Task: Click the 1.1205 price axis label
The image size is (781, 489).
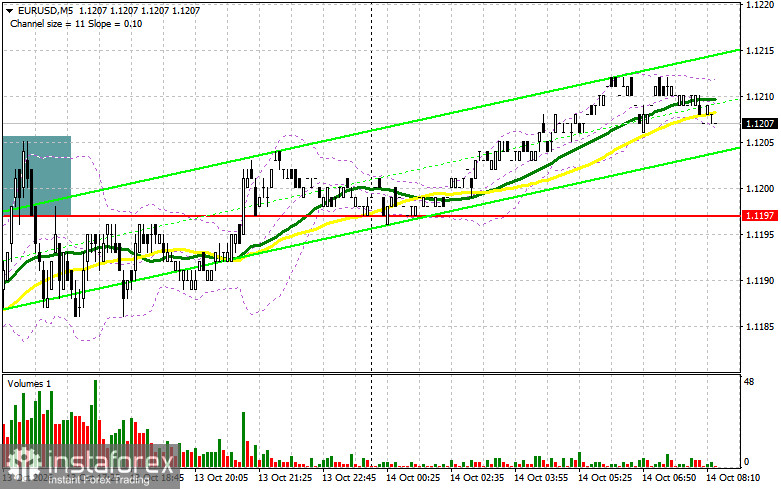Action: point(760,143)
